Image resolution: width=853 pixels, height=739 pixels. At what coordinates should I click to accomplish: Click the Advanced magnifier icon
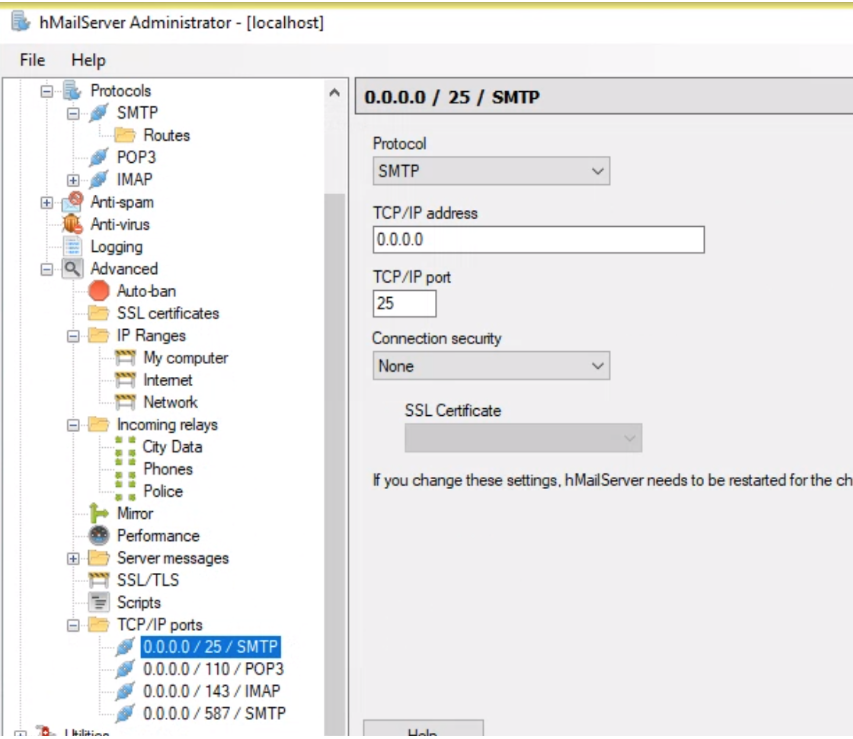72,269
